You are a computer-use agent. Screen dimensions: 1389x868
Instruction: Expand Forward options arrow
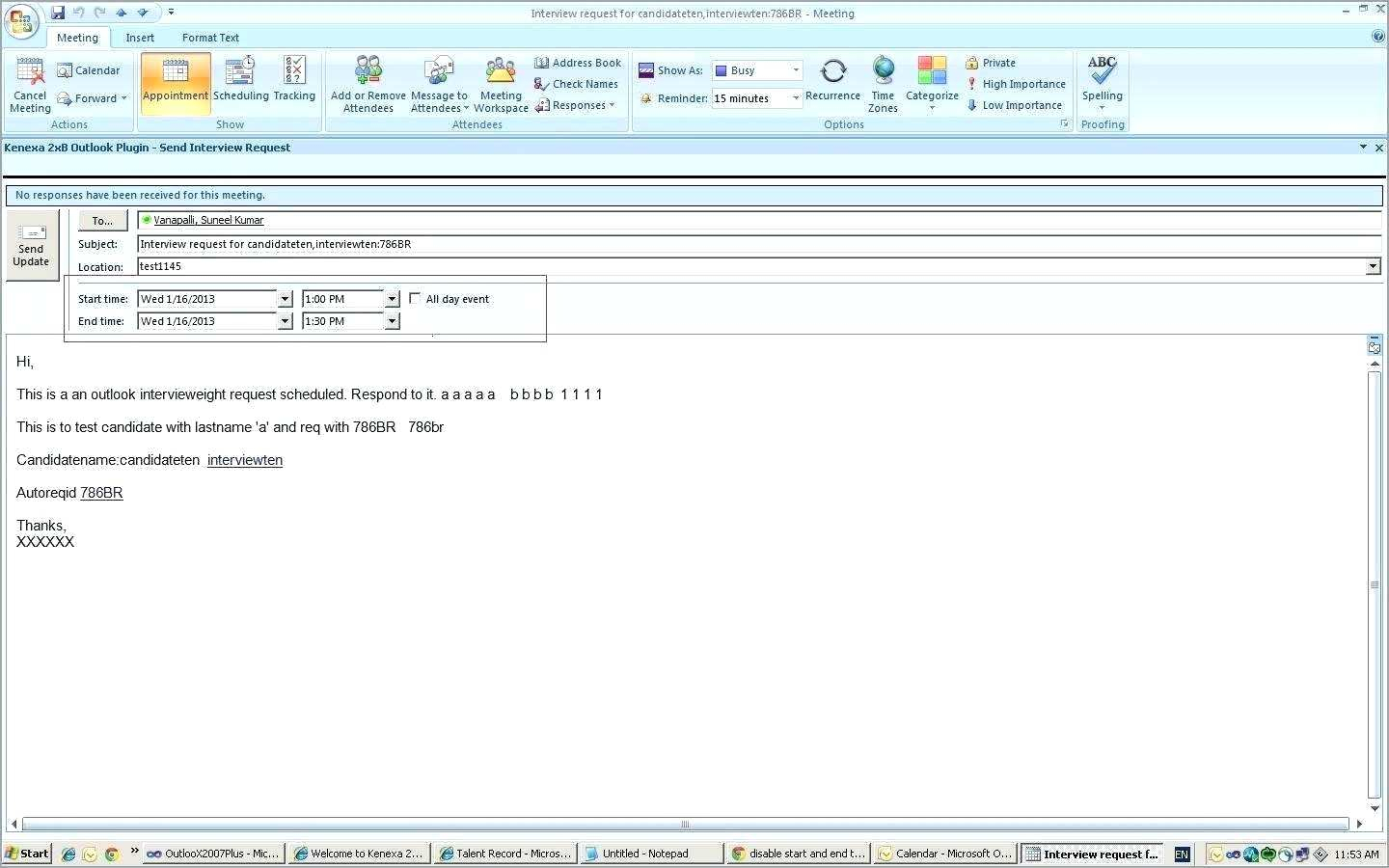[x=124, y=98]
